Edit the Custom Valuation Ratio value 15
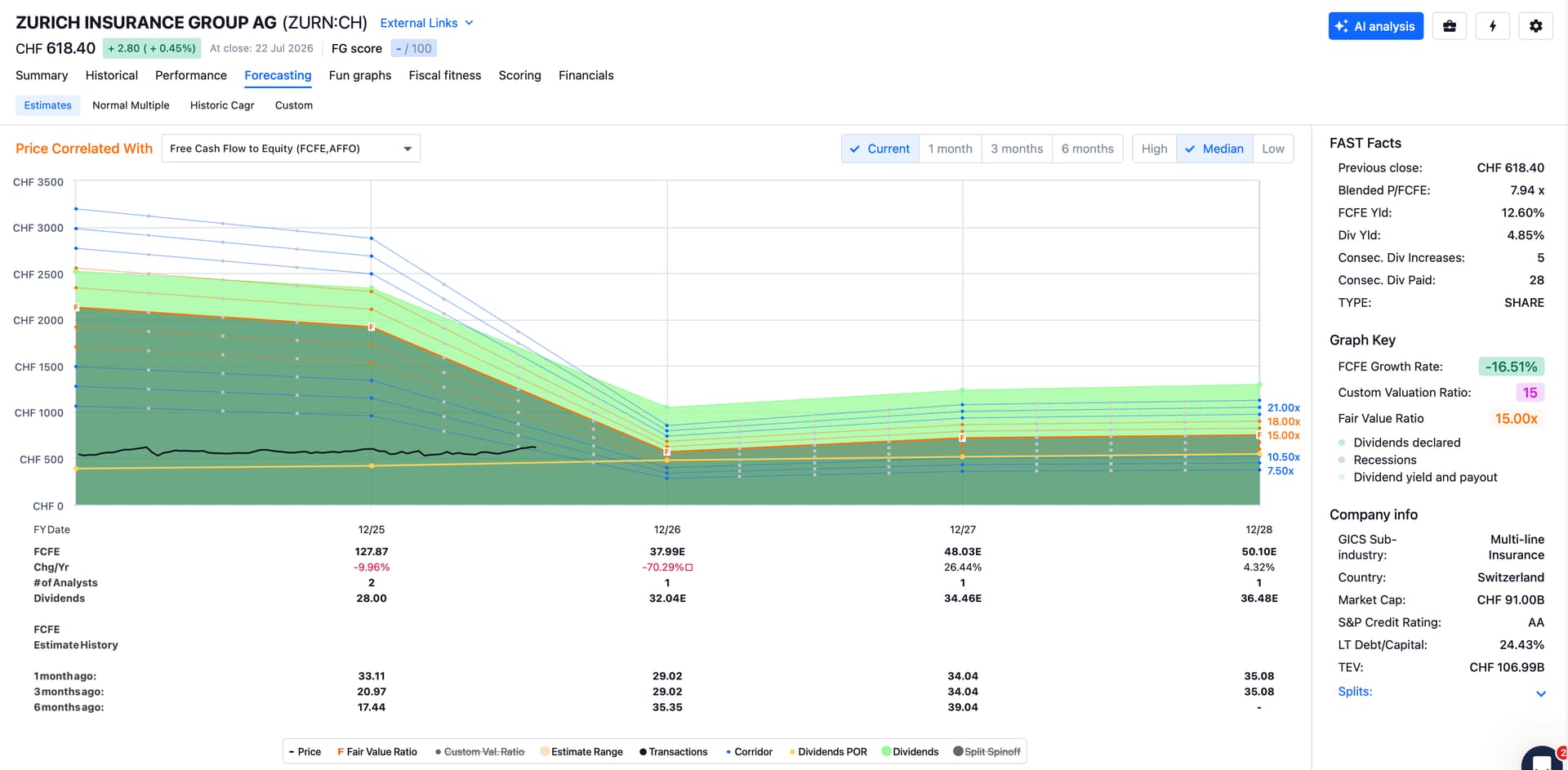 (x=1530, y=393)
